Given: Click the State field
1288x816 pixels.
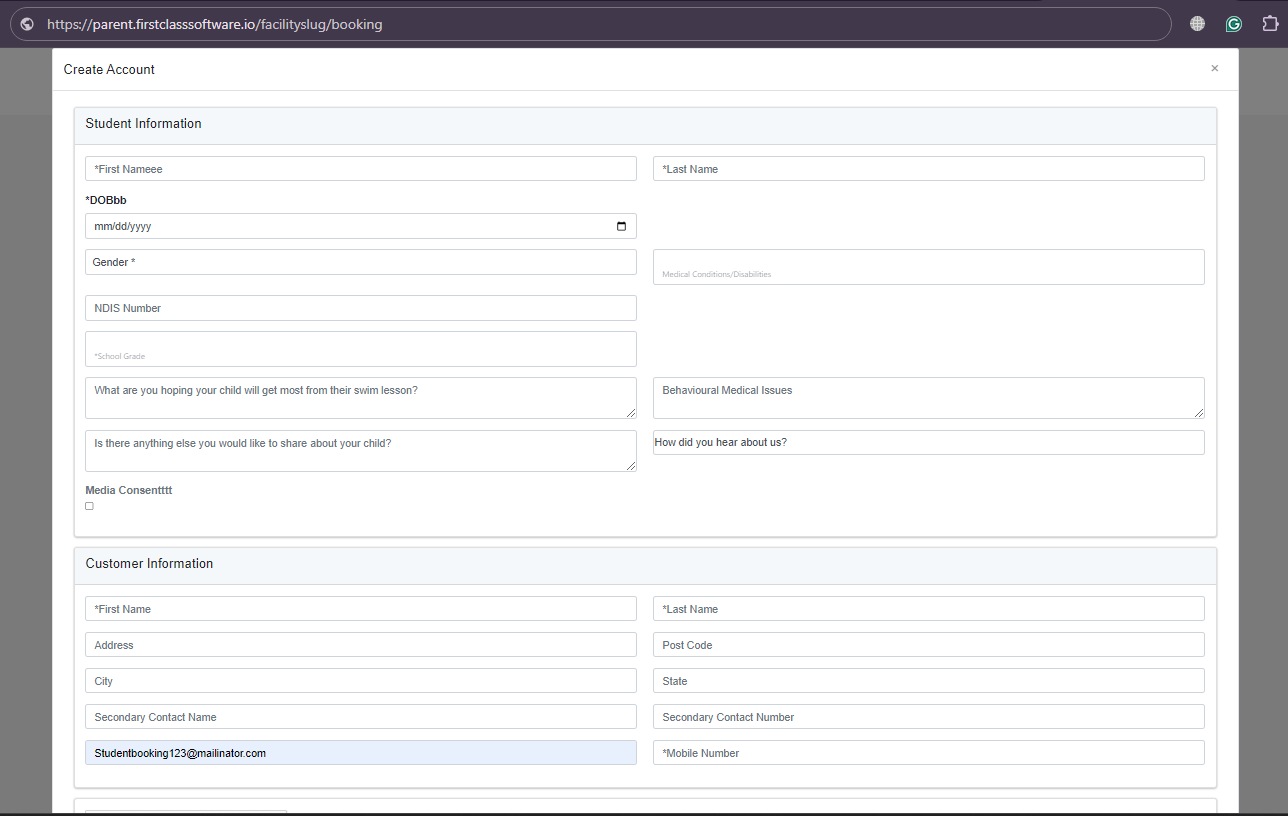Looking at the screenshot, I should tap(929, 681).
